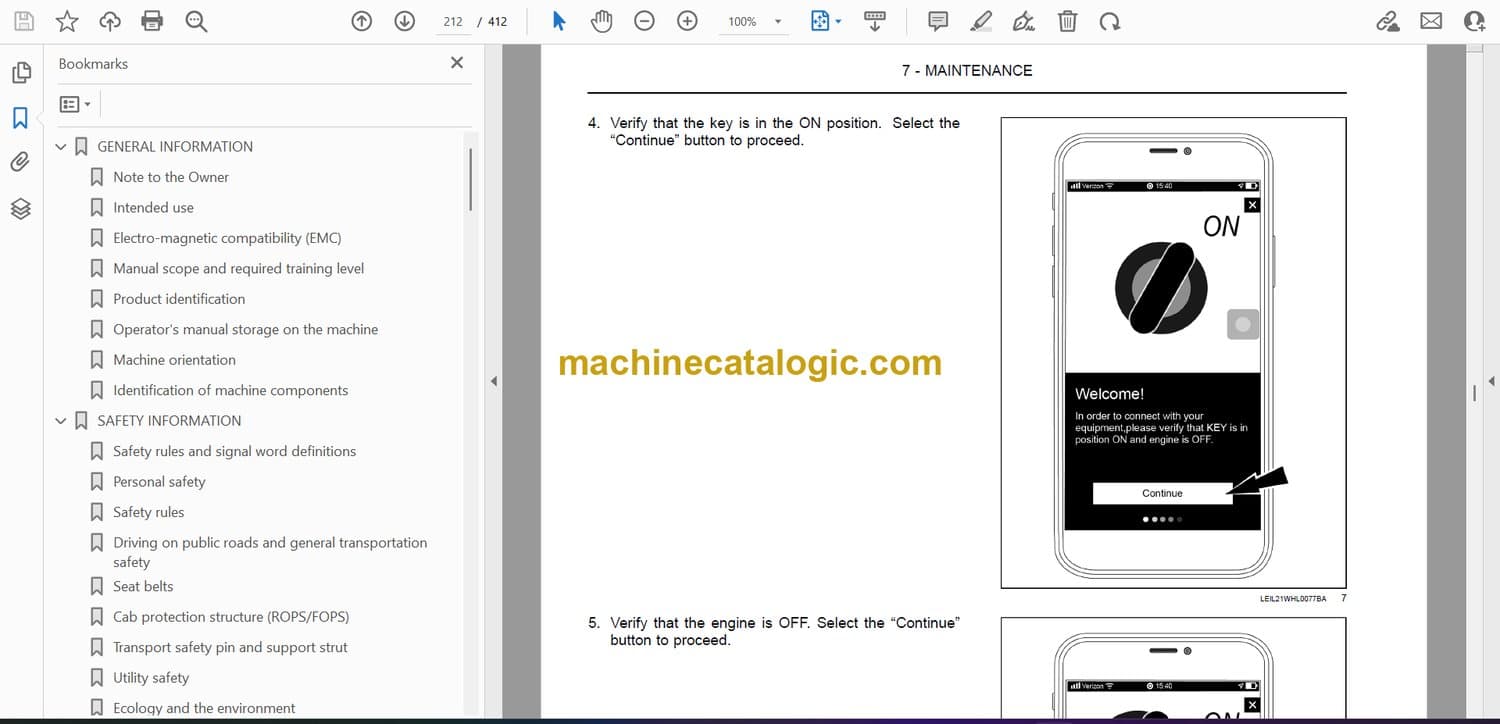Close the Bookmarks panel
The height and width of the screenshot is (724, 1500).
pyautogui.click(x=457, y=63)
